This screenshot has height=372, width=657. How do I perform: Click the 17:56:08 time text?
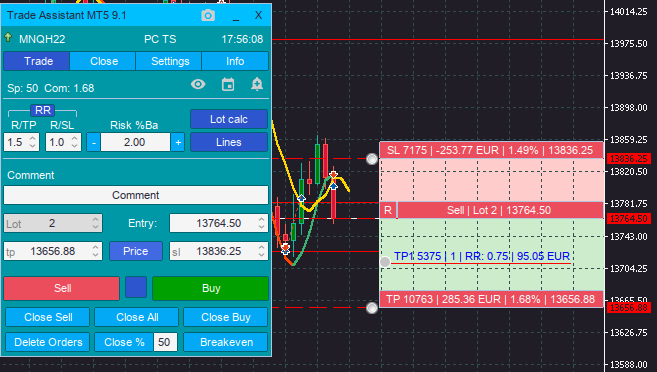(x=242, y=39)
